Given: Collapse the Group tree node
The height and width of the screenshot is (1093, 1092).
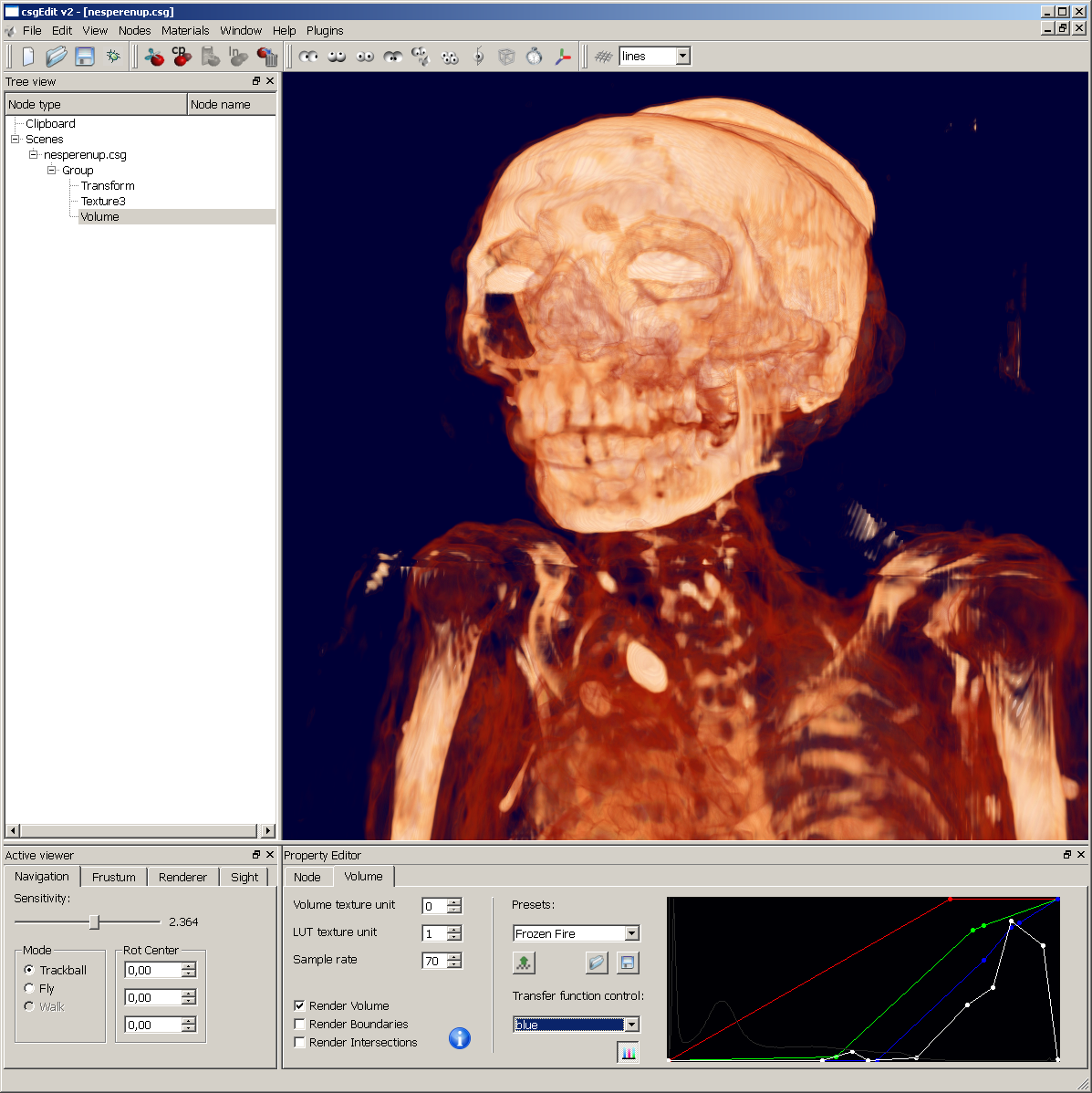Looking at the screenshot, I should click(52, 171).
